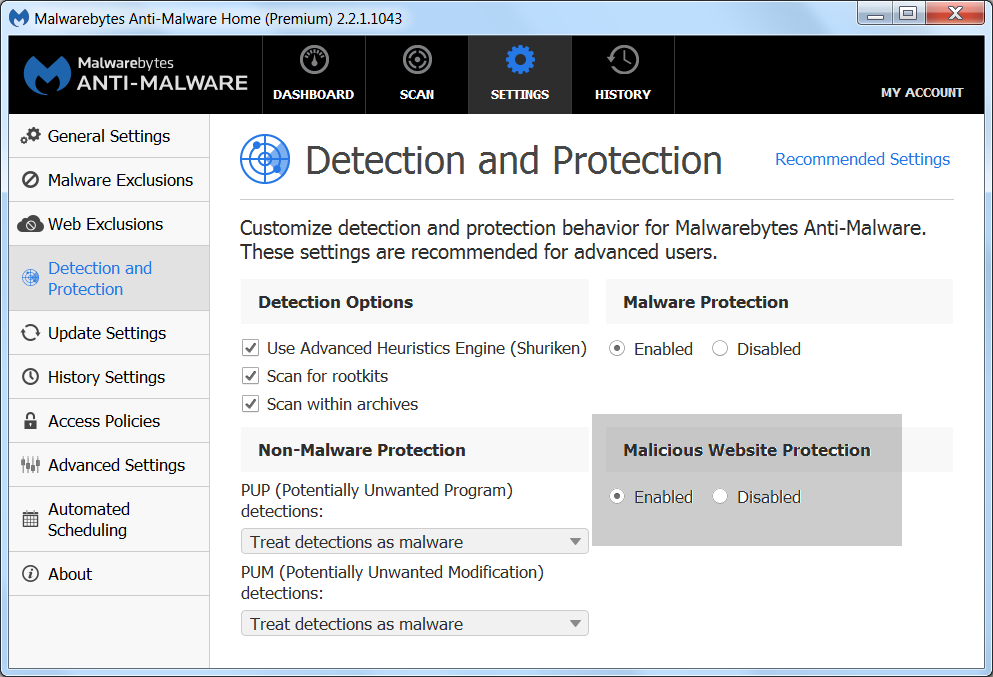Open the PUP detections dropdown
993x677 pixels.
click(415, 541)
